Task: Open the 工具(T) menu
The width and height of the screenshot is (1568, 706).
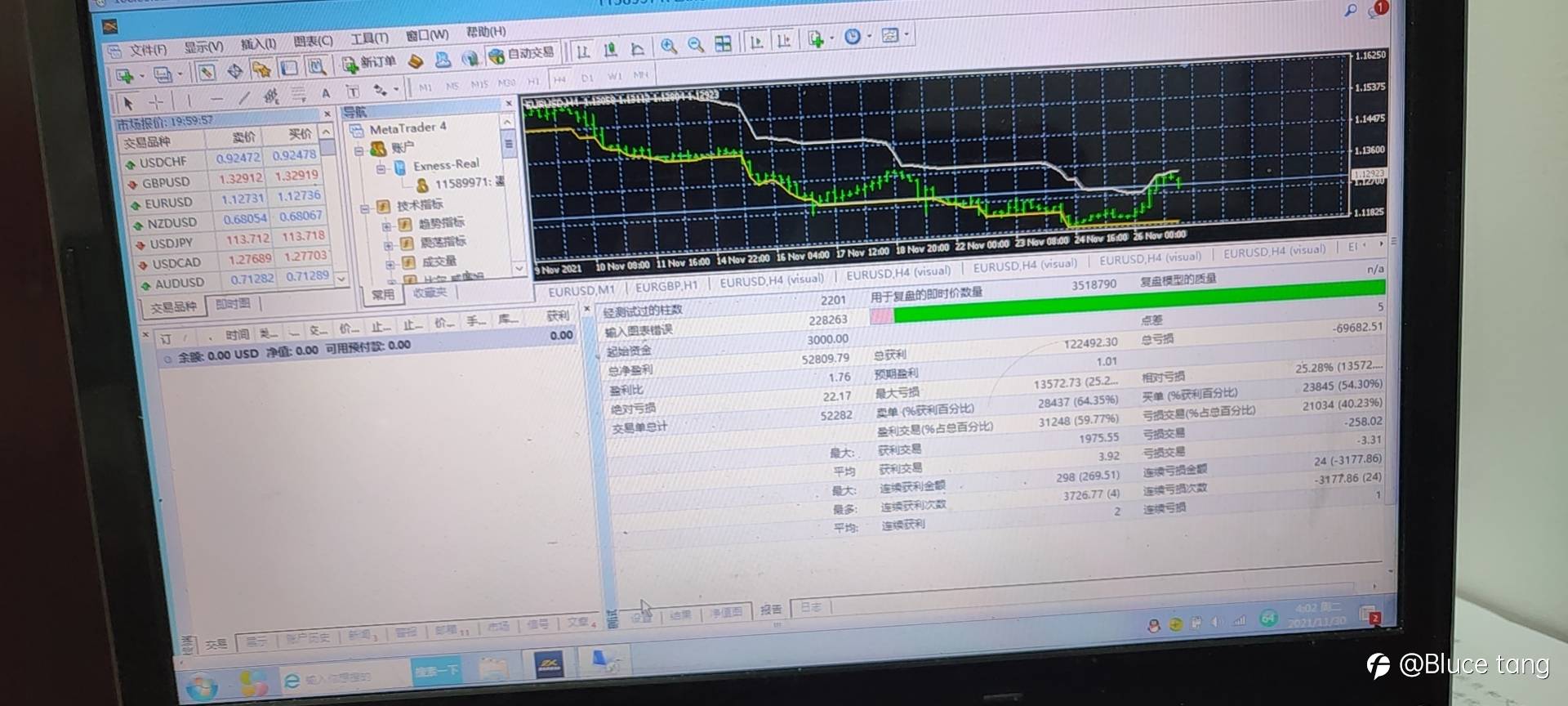Action: [x=369, y=38]
